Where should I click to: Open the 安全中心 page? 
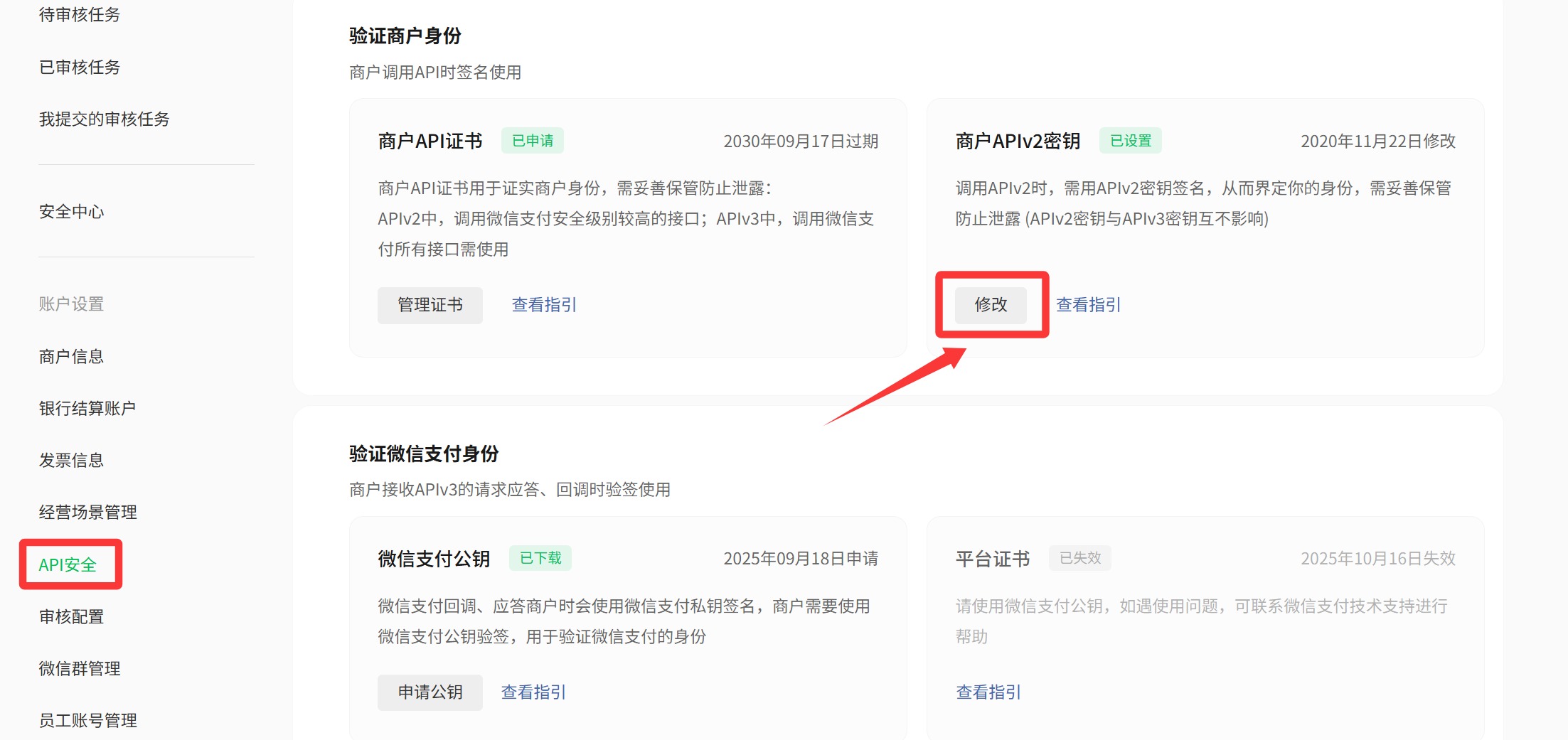(71, 212)
